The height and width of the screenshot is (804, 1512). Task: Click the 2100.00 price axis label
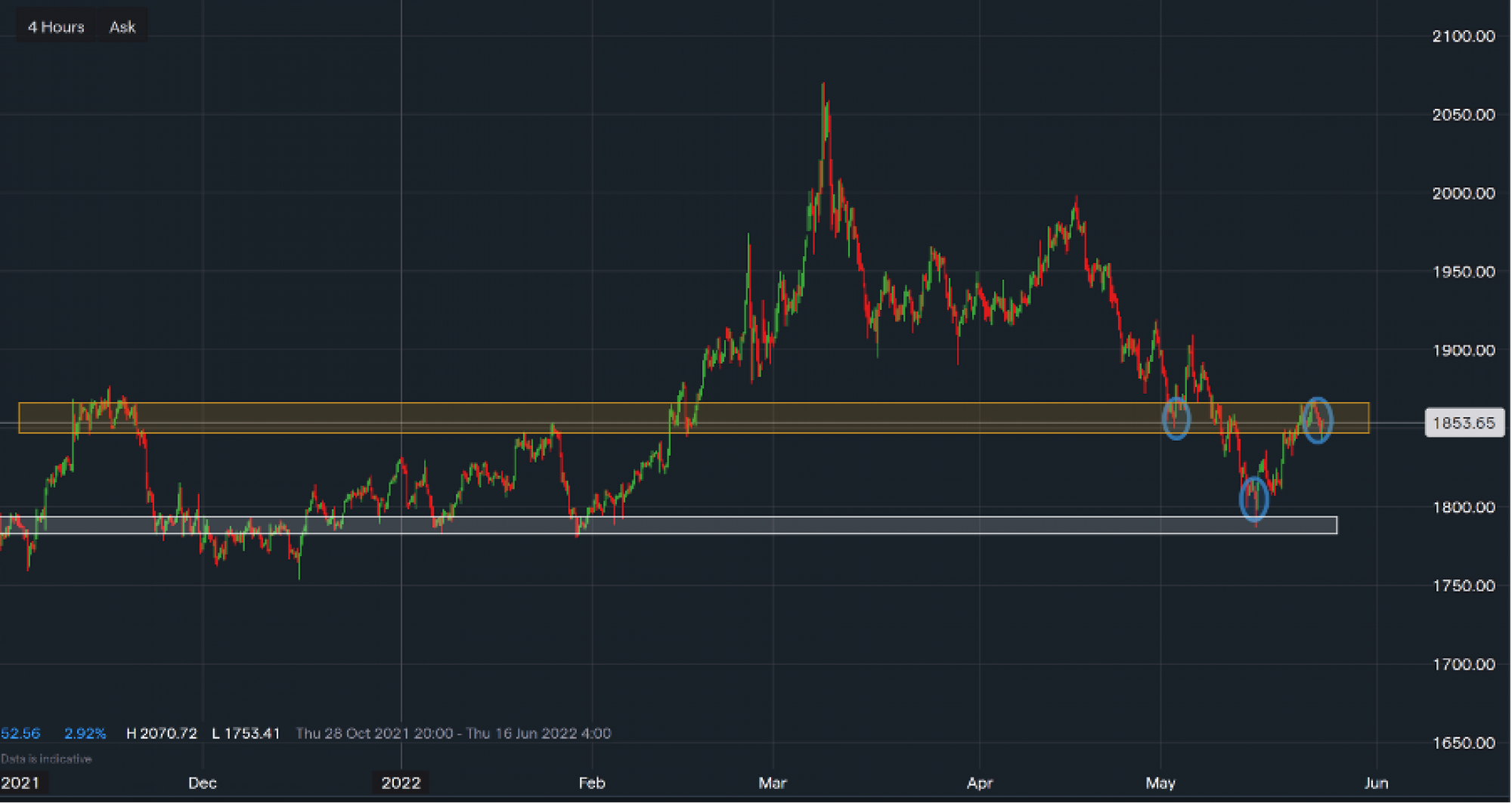pyautogui.click(x=1463, y=36)
